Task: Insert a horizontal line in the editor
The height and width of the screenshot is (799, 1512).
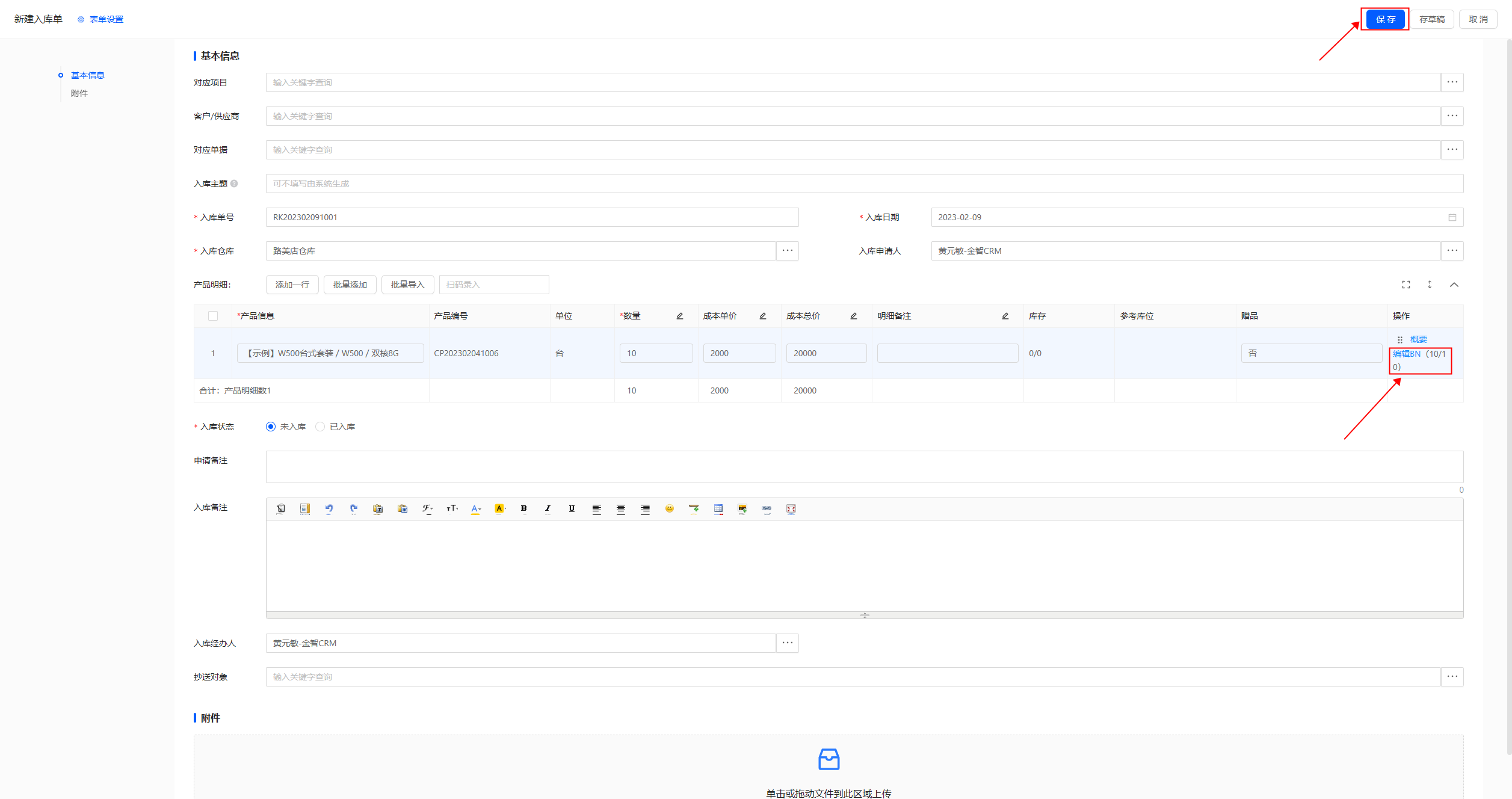Action: 694,509
